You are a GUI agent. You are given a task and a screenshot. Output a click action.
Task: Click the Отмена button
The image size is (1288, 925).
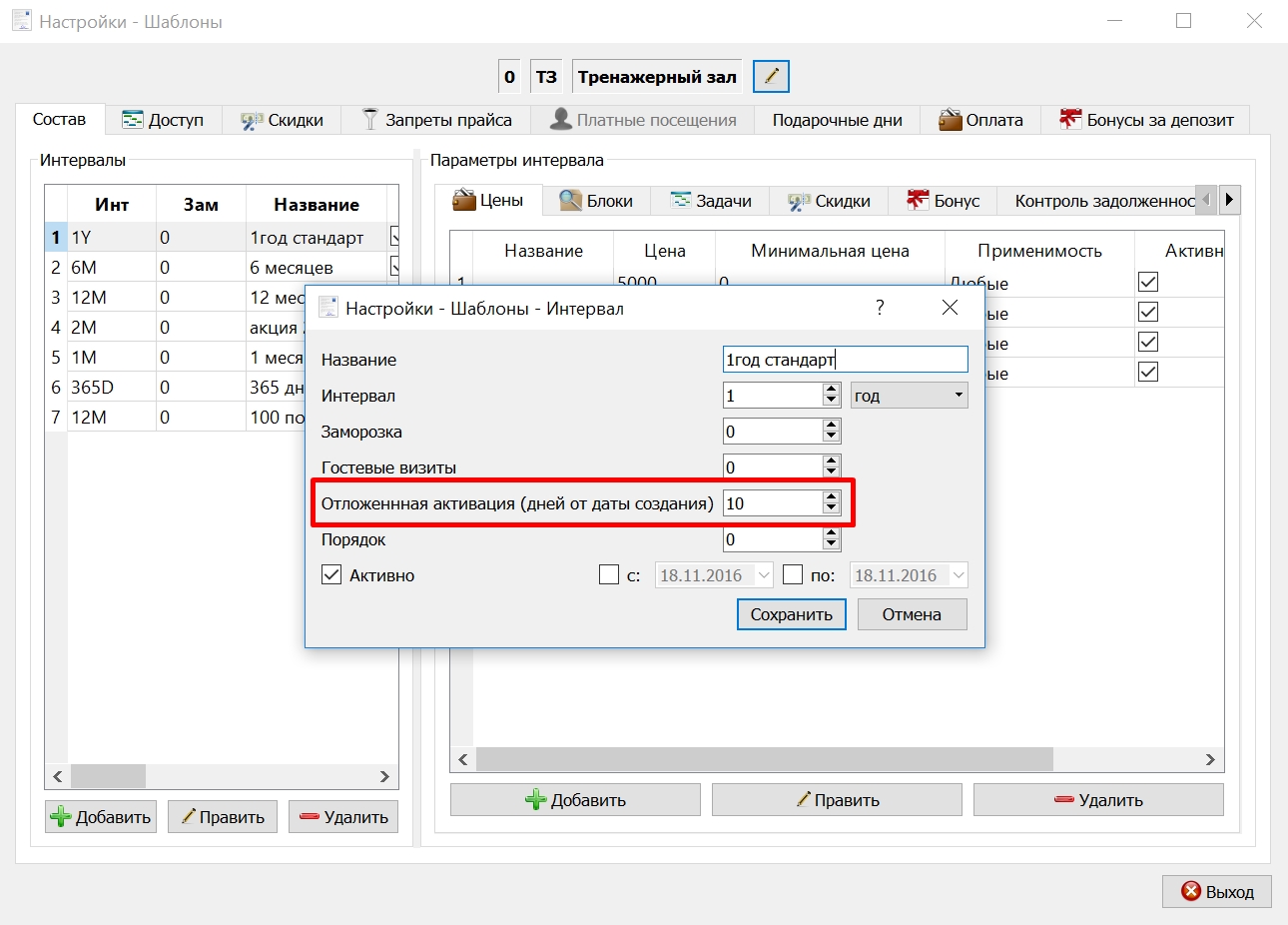tap(912, 614)
